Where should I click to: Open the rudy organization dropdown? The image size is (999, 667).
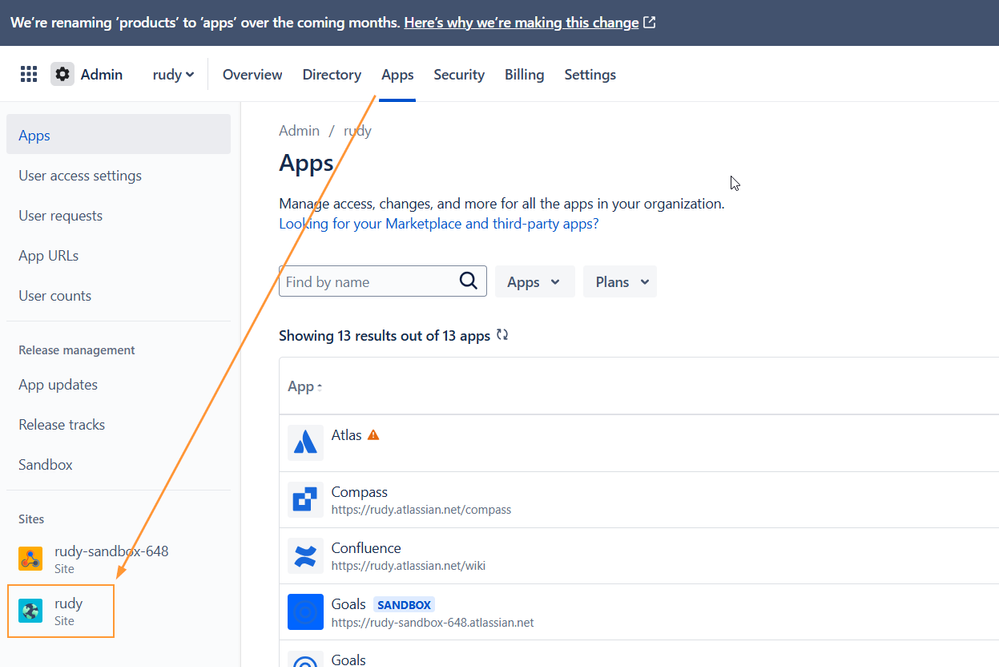click(173, 75)
